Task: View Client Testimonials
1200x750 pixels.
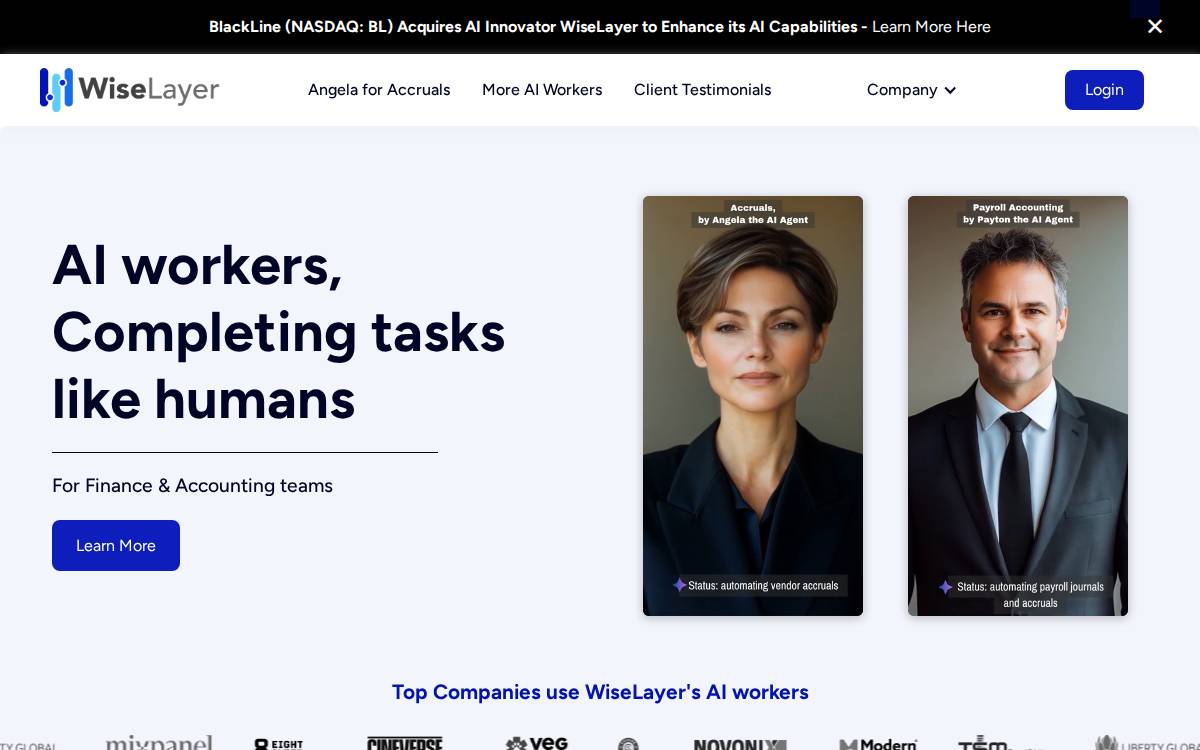Action: click(x=702, y=90)
